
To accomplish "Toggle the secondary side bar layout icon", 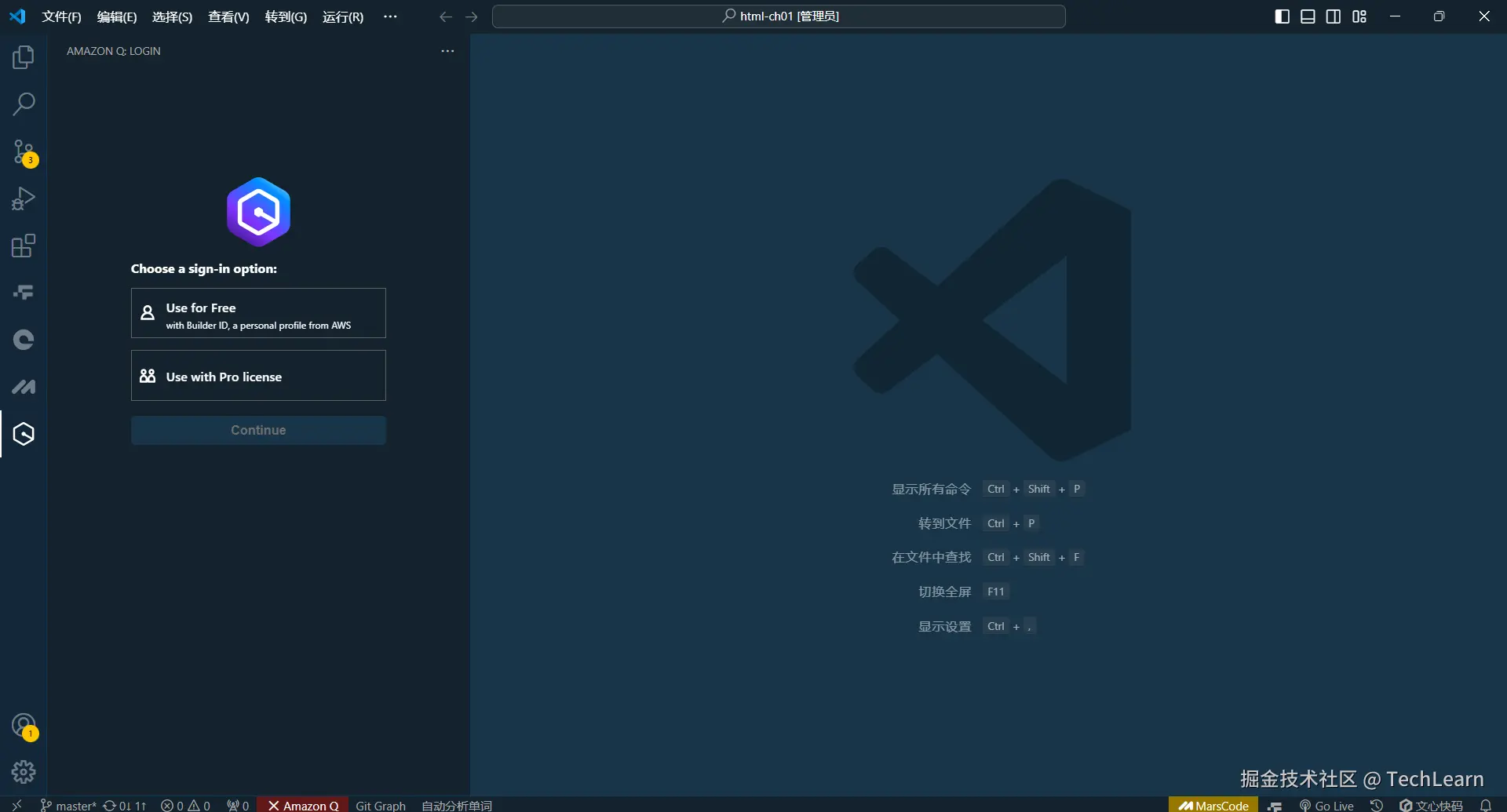I will point(1334,16).
